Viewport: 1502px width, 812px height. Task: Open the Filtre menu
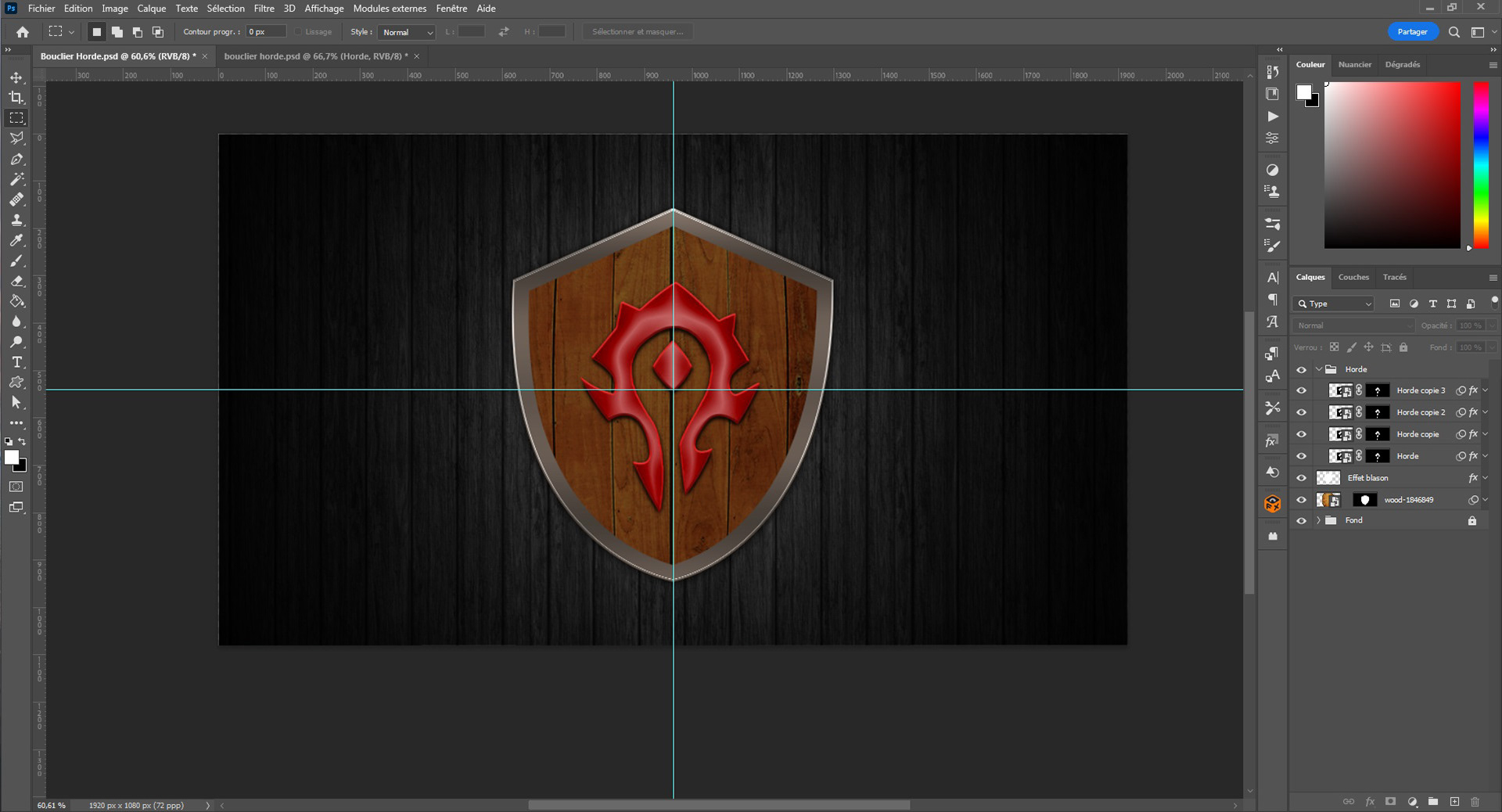264,9
